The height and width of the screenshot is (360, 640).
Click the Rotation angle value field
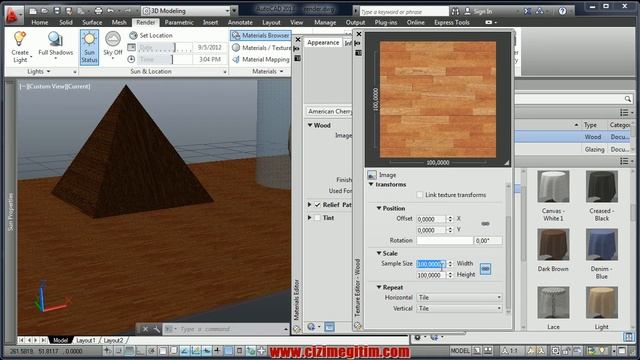(488, 240)
